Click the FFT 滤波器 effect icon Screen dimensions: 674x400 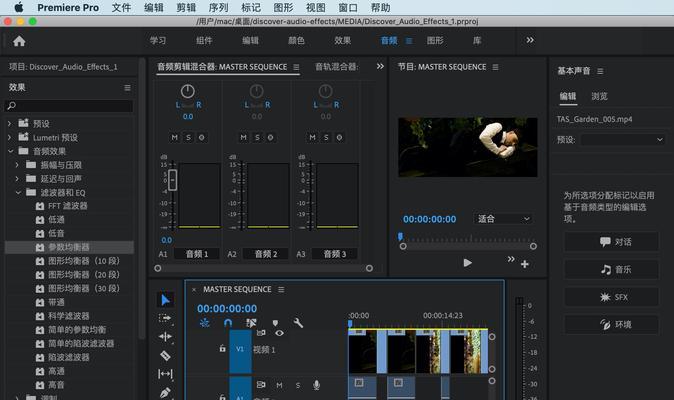point(40,206)
